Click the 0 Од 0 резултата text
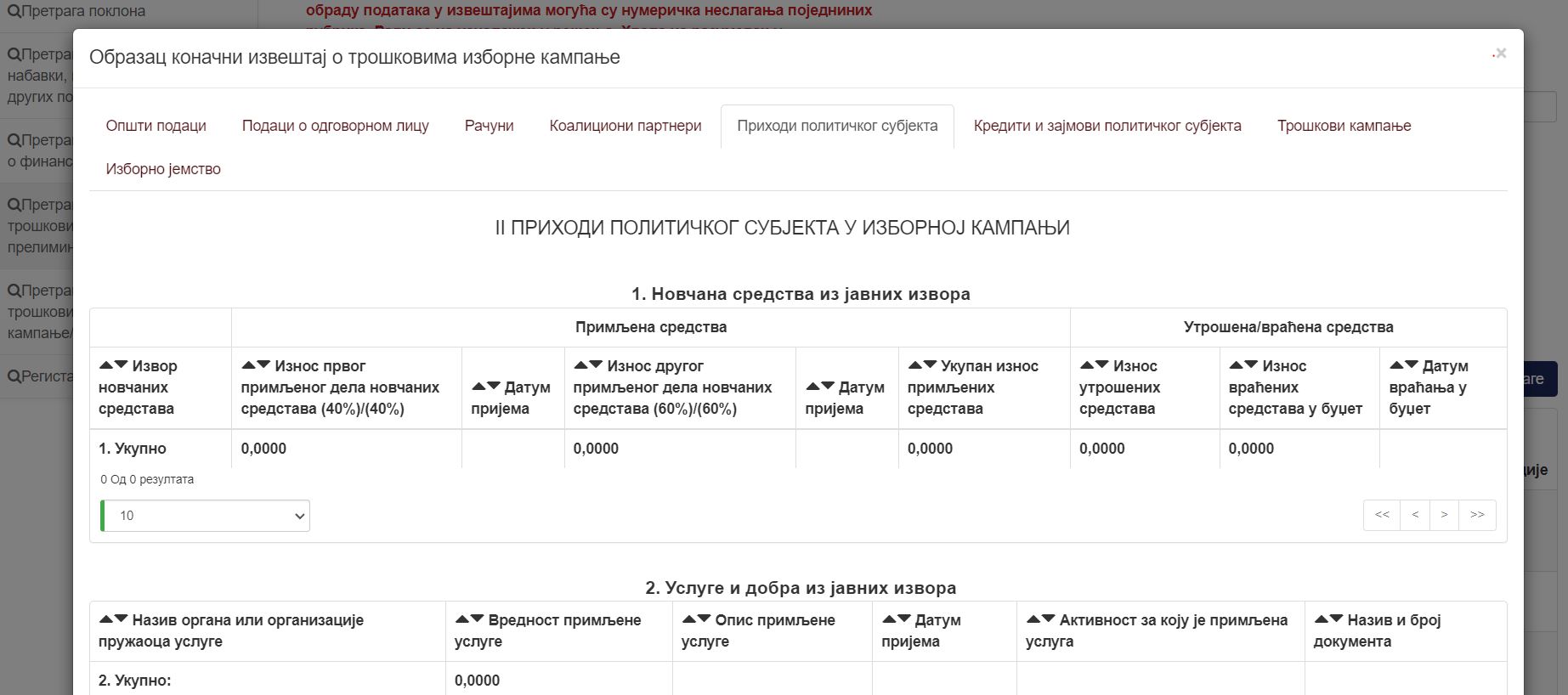This screenshot has height=695, width=1568. 147,479
